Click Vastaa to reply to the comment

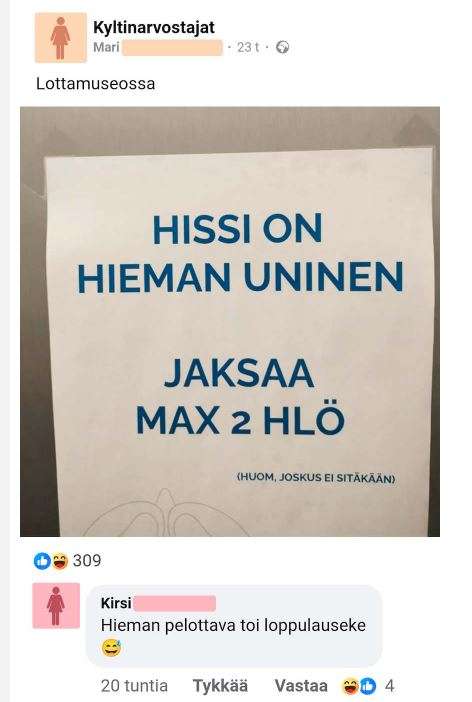(x=301, y=685)
